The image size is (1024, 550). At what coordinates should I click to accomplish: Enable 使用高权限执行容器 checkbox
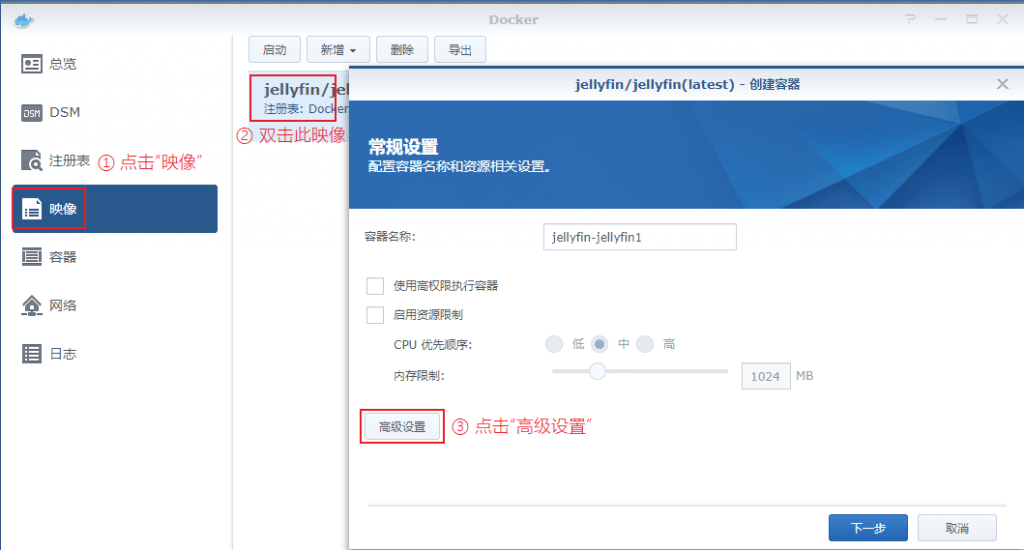click(375, 286)
